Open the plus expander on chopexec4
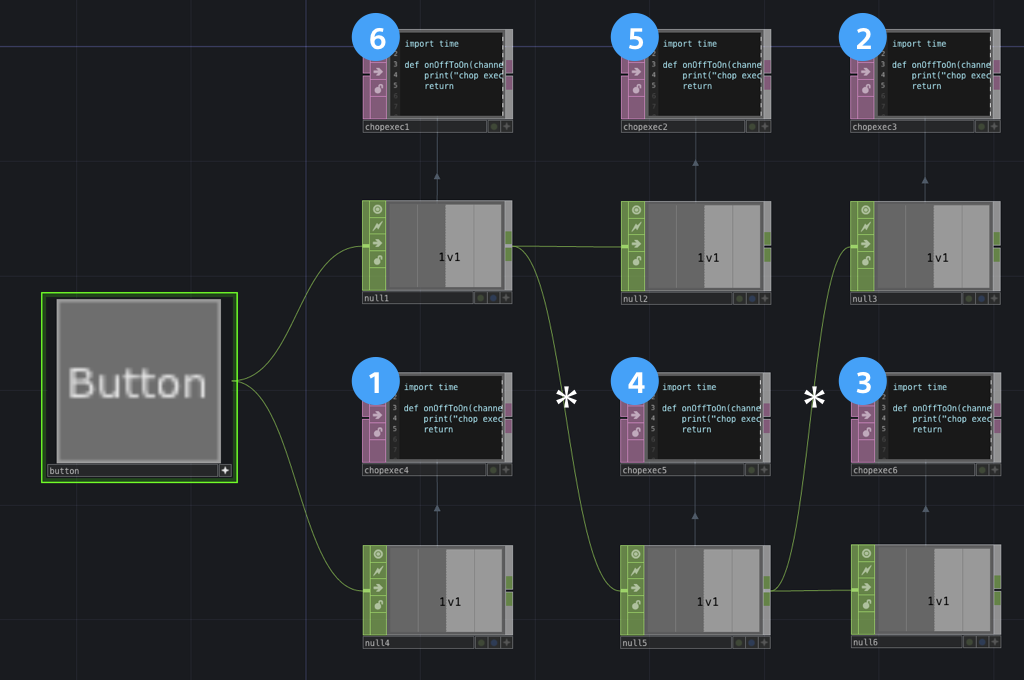The width and height of the screenshot is (1024, 680). tap(505, 470)
